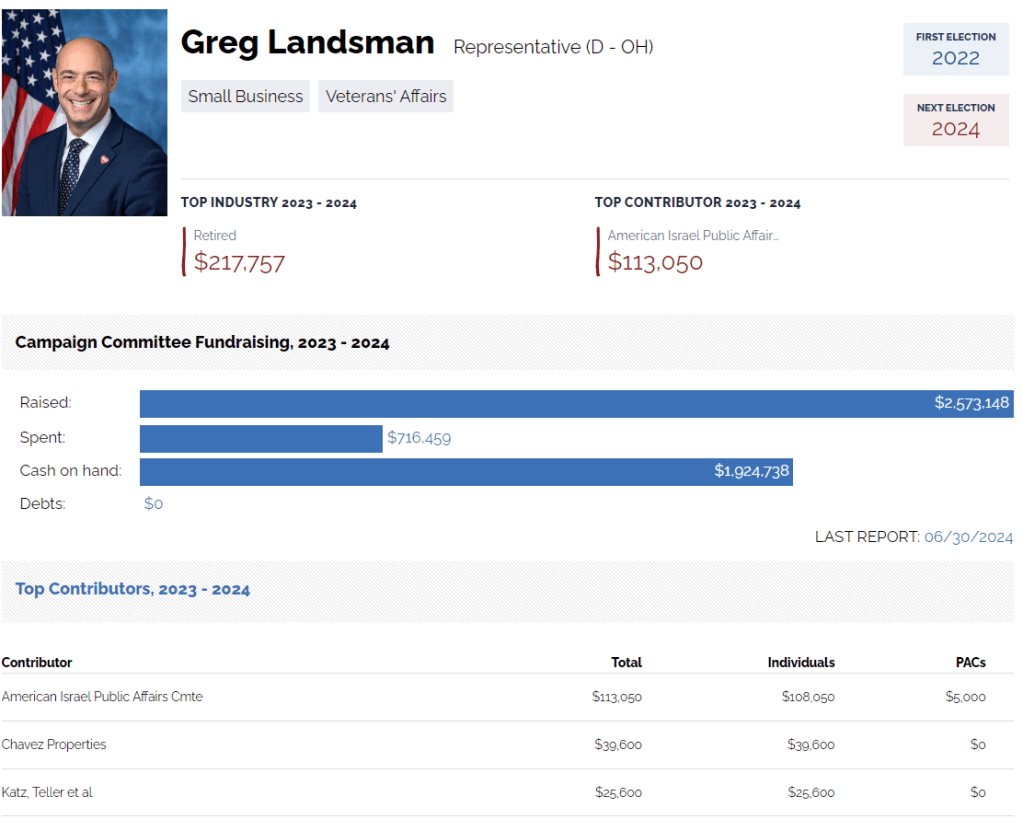This screenshot has width=1023, height=831.
Task: Click the First Election 2022 box
Action: (x=955, y=49)
